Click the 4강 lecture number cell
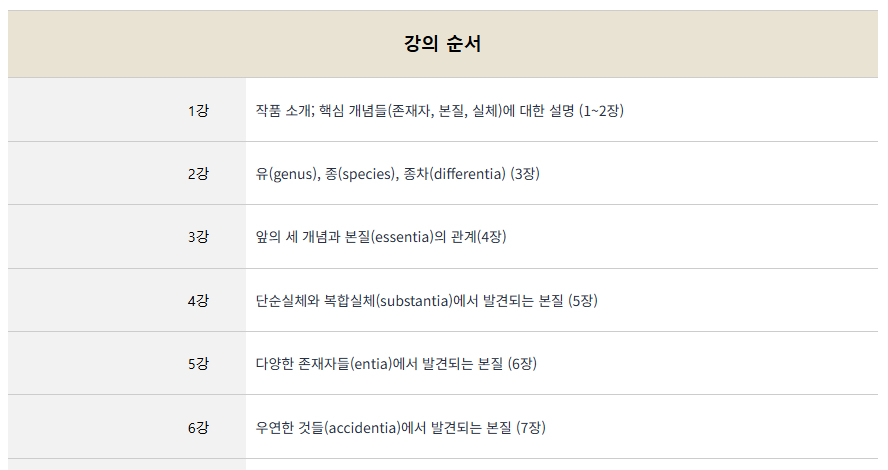This screenshot has height=470, width=888. 197,300
